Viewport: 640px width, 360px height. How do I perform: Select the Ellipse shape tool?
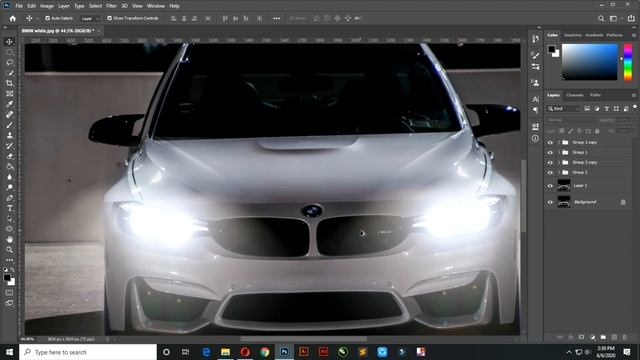click(x=9, y=229)
